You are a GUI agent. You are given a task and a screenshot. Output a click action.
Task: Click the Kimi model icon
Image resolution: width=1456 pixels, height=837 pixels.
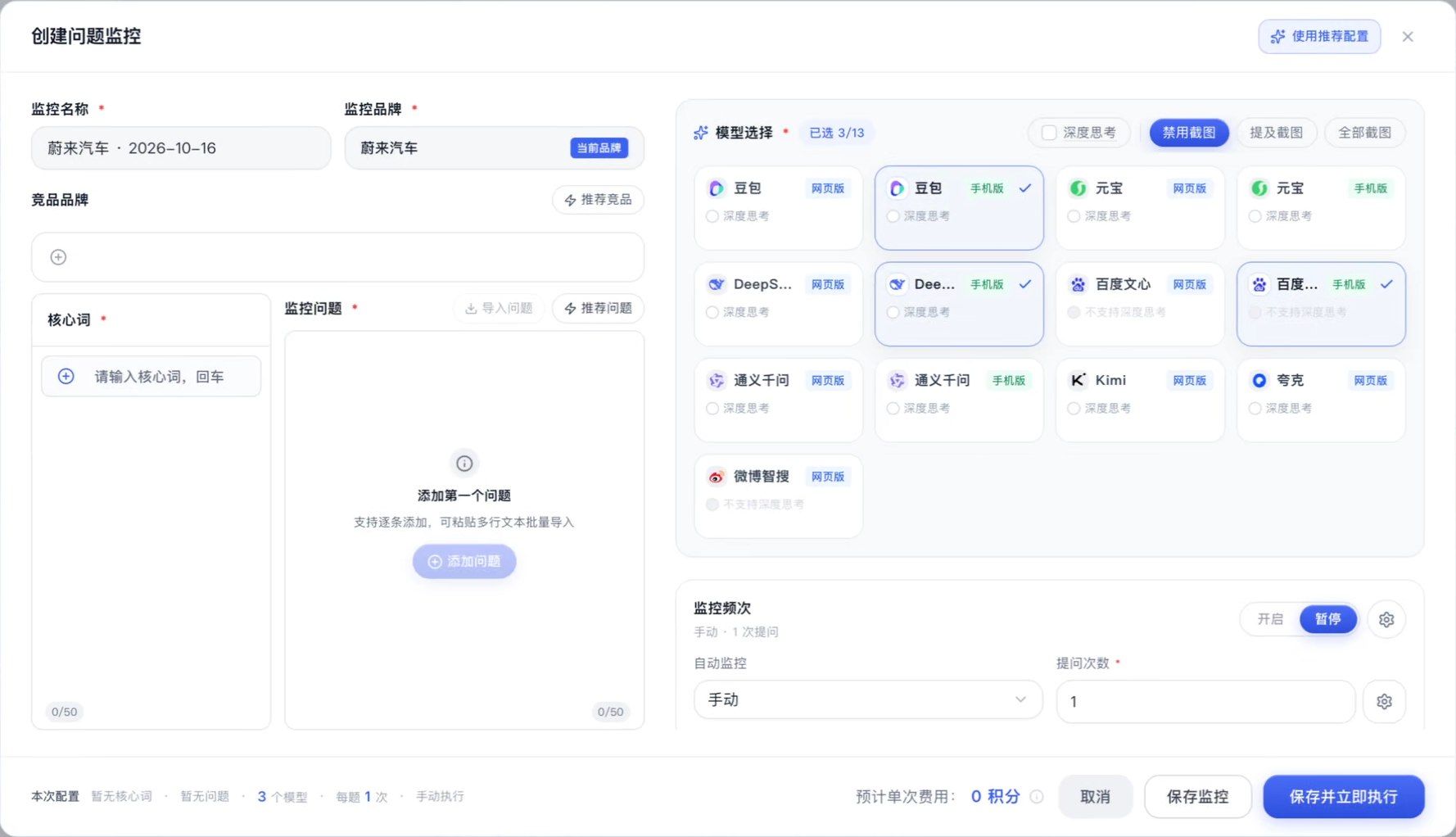[1078, 380]
